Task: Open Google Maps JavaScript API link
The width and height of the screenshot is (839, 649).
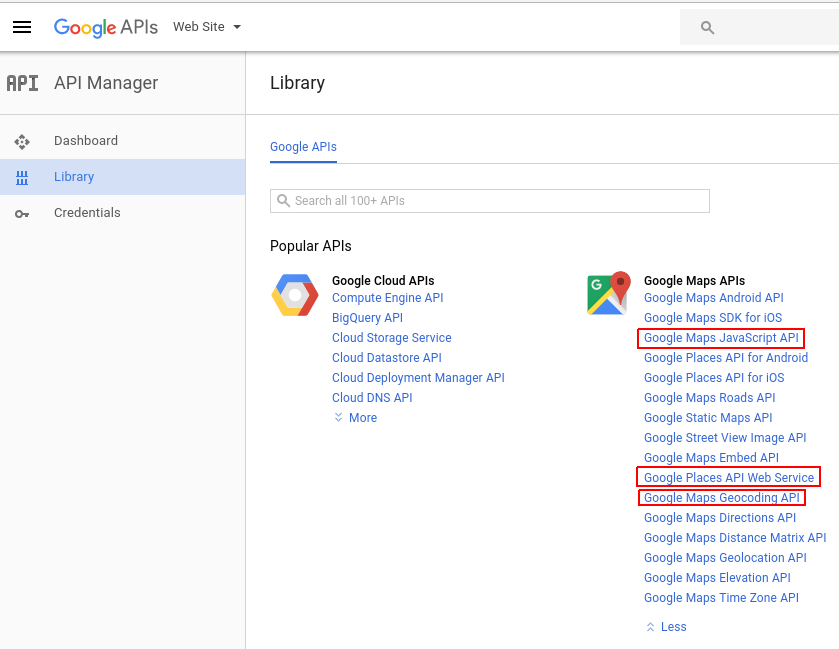Action: [x=721, y=338]
